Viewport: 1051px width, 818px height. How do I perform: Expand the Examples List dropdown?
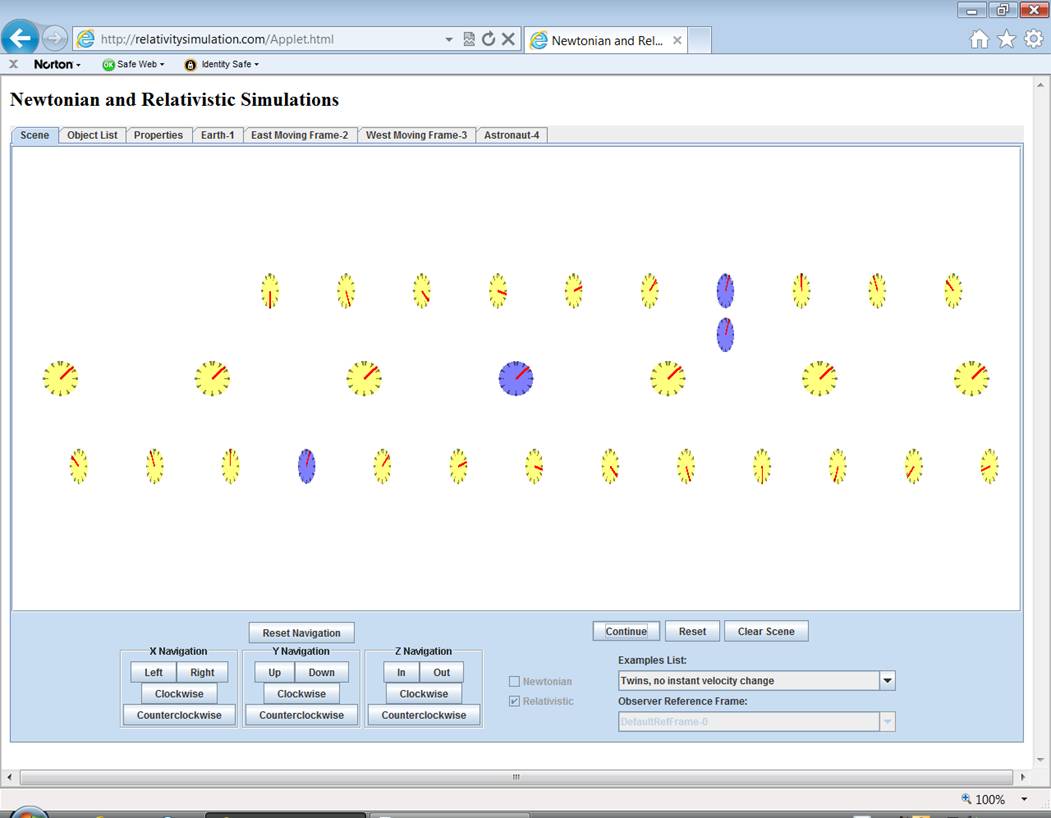pyautogui.click(x=886, y=681)
